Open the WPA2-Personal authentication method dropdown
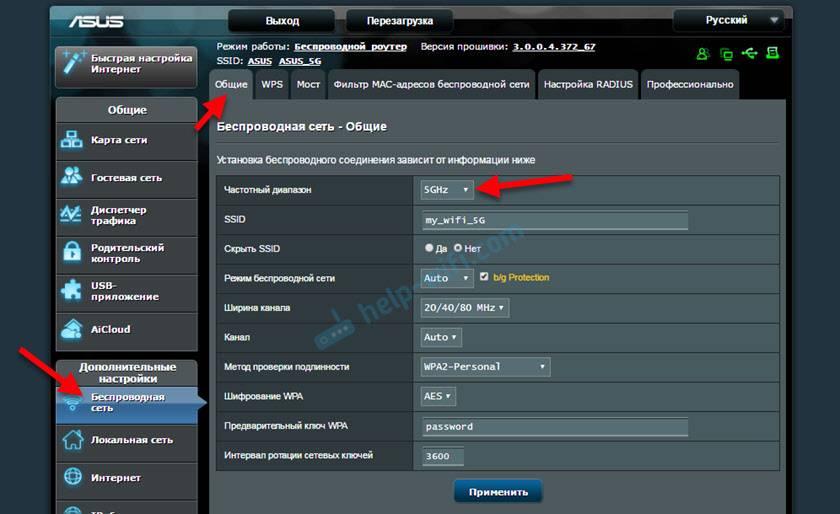 click(485, 367)
